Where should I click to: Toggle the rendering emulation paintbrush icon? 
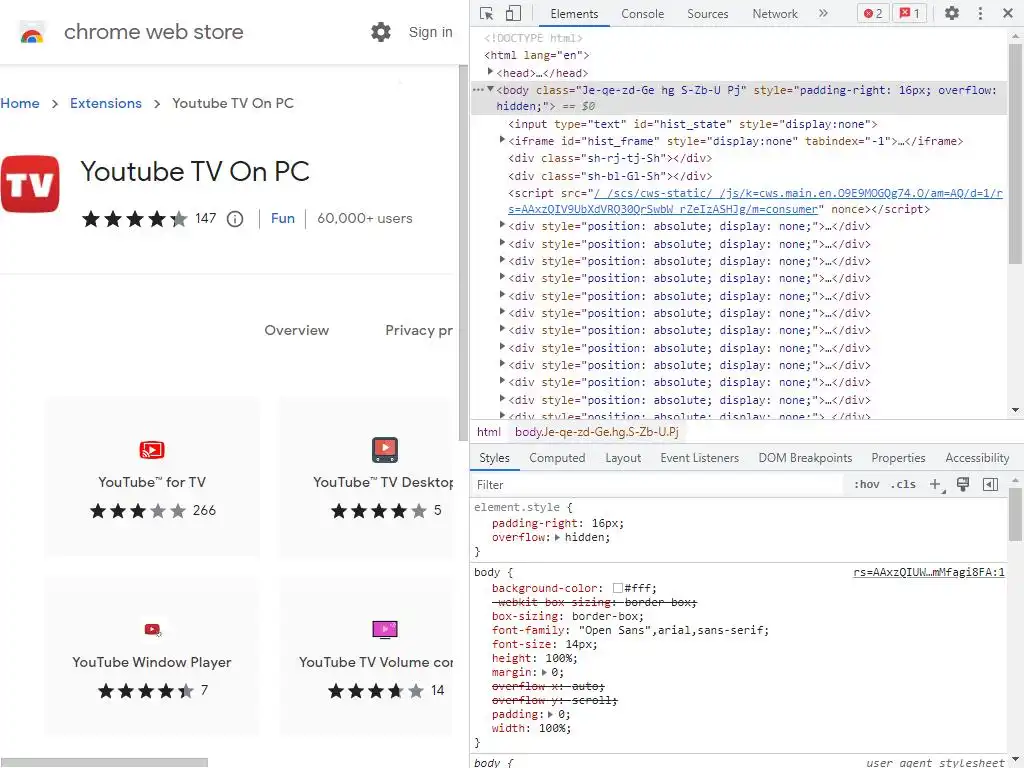click(x=963, y=484)
